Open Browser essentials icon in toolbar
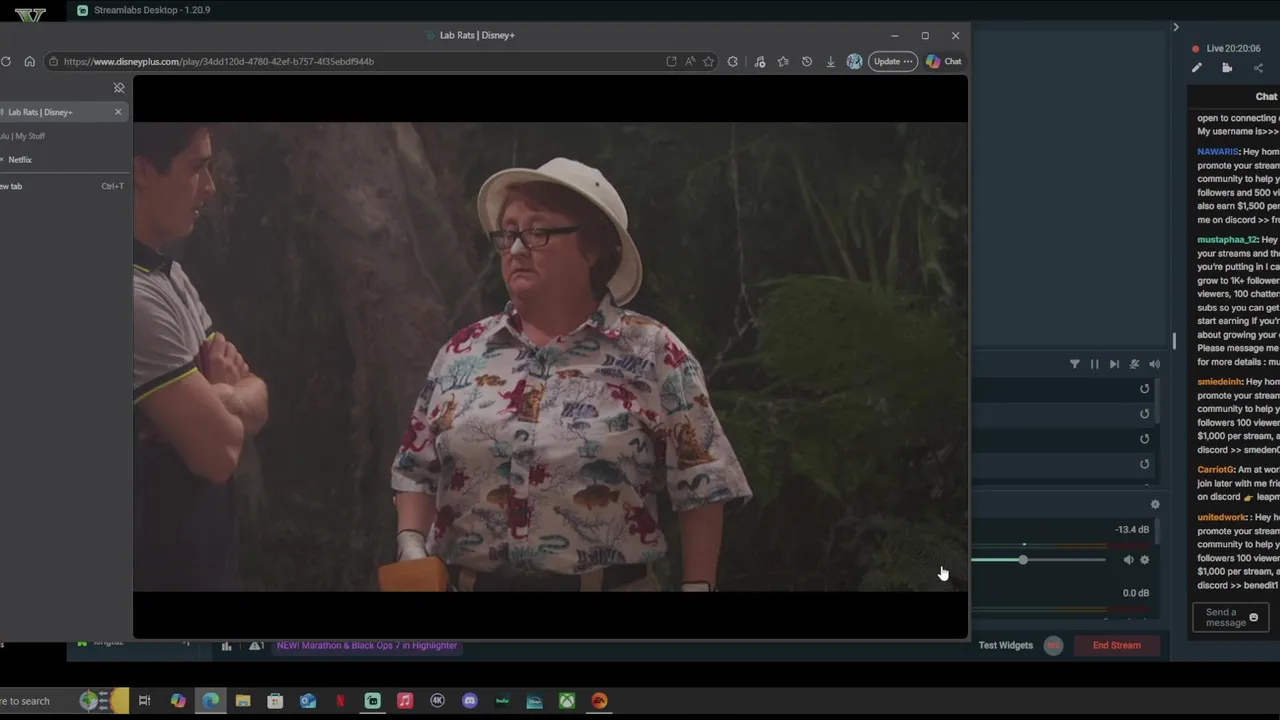The width and height of the screenshot is (1280, 720). coord(760,61)
